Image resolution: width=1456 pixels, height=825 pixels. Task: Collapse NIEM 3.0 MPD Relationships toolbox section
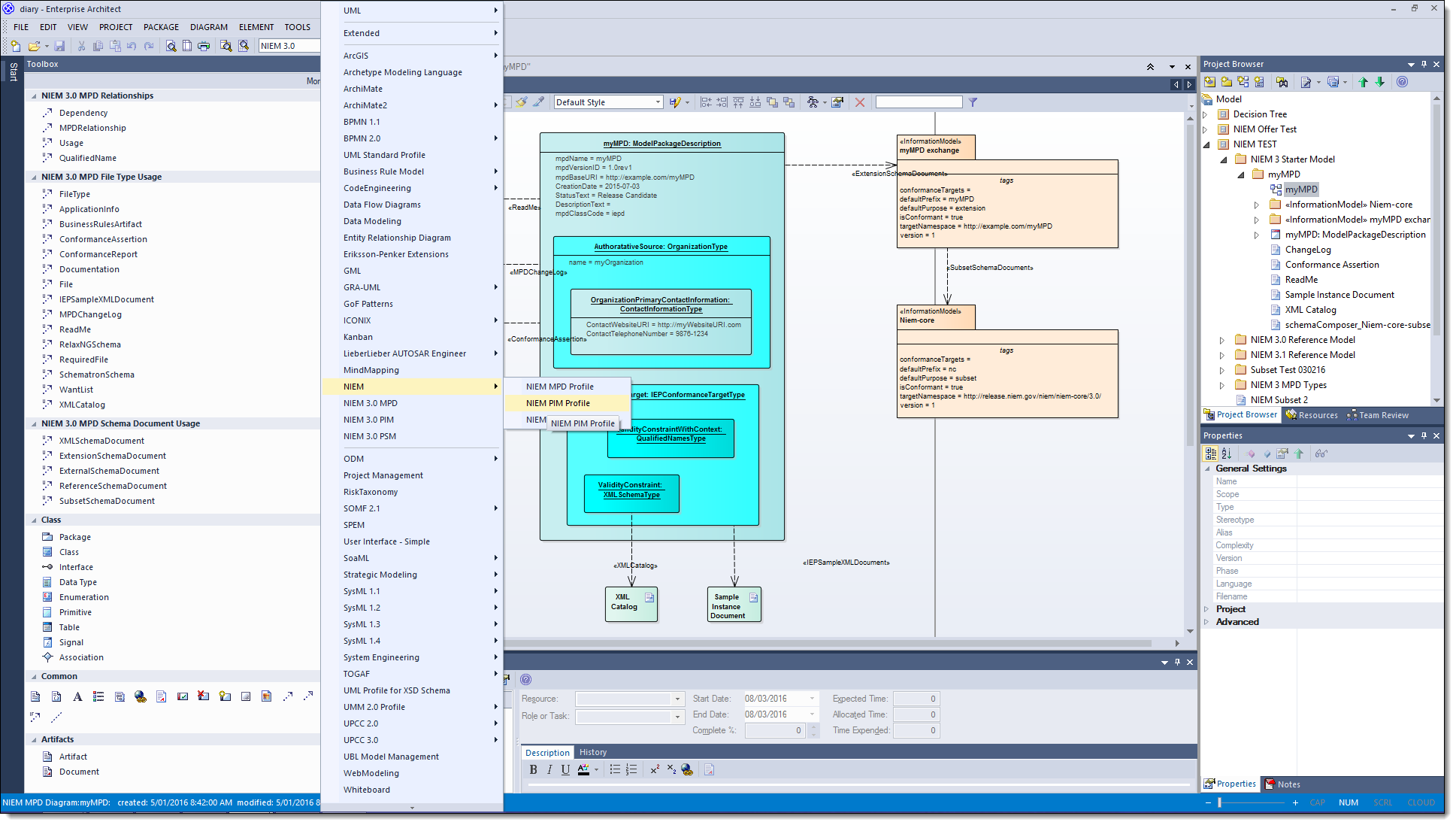point(34,96)
